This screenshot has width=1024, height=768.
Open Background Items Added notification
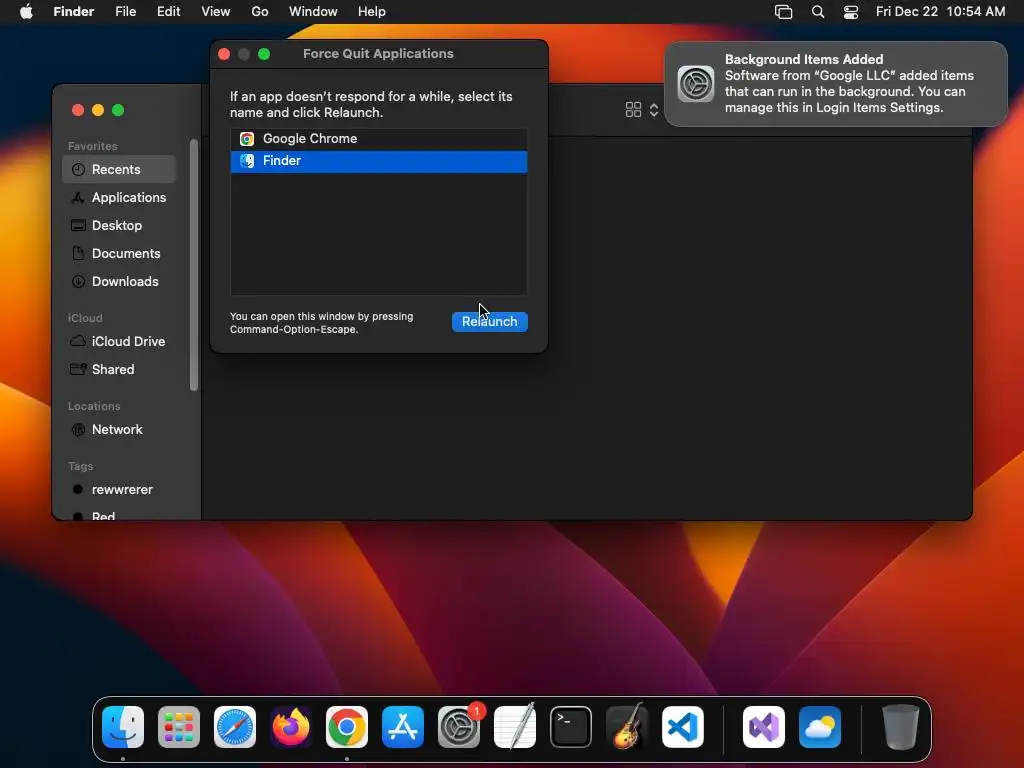click(836, 84)
